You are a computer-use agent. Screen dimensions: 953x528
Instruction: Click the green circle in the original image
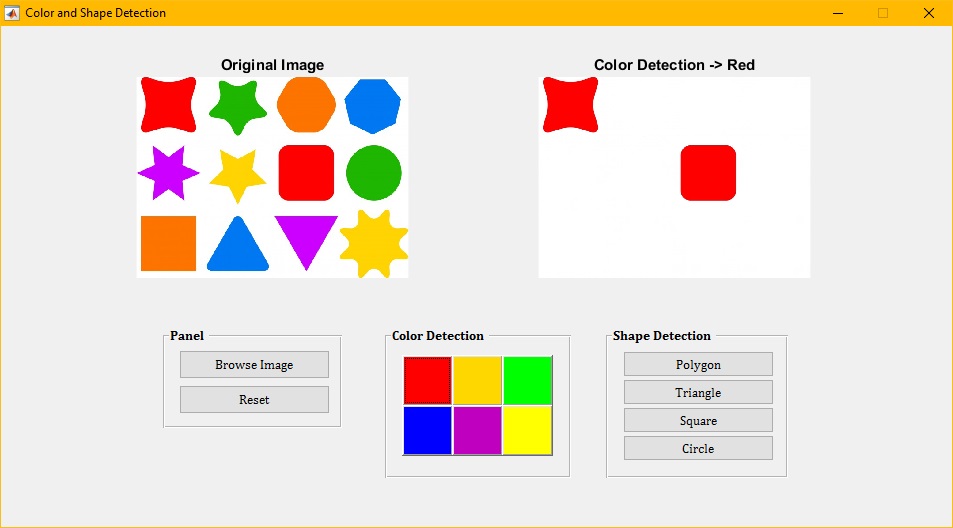pyautogui.click(x=374, y=173)
